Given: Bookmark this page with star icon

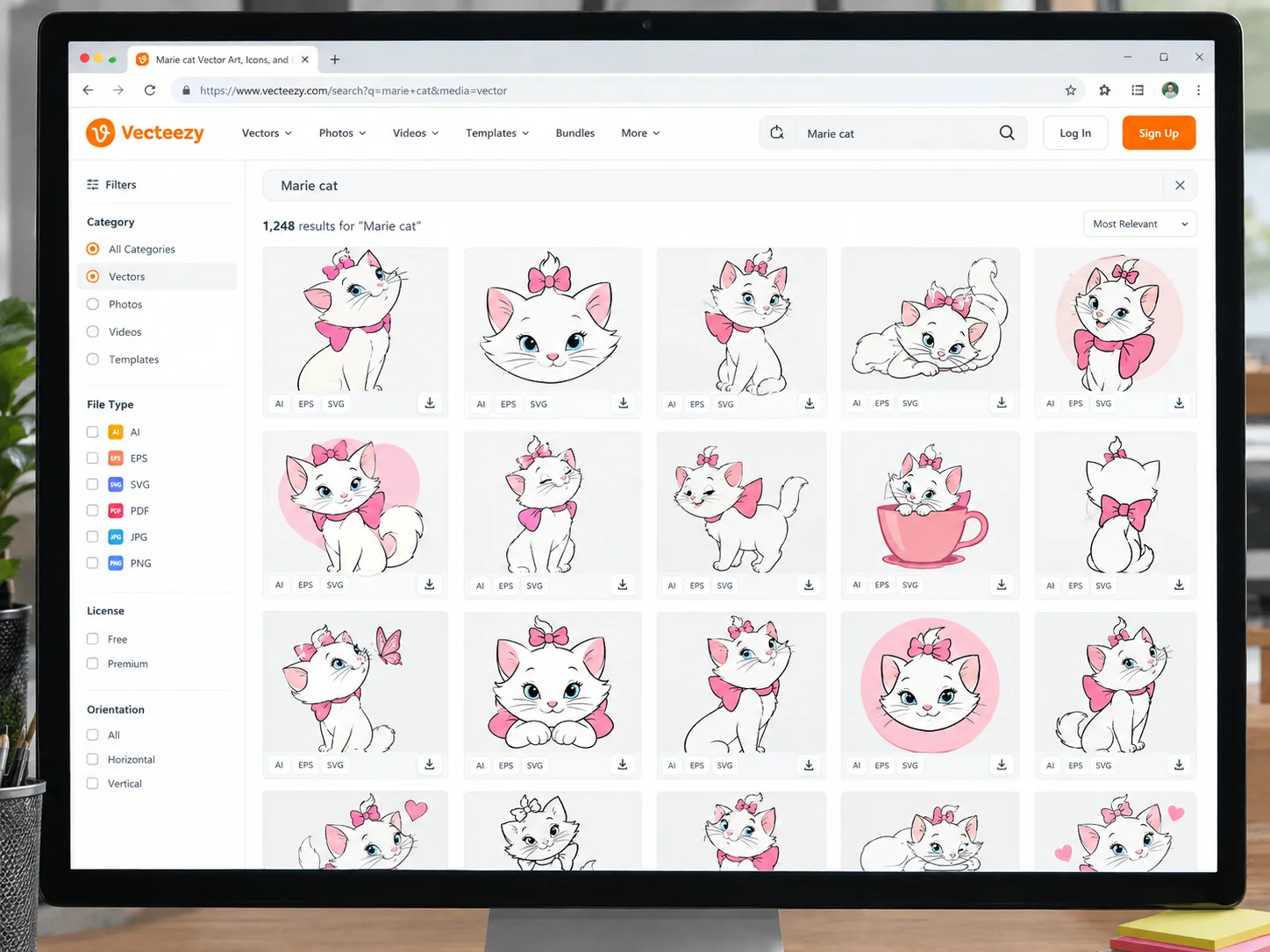Looking at the screenshot, I should pos(1071,90).
